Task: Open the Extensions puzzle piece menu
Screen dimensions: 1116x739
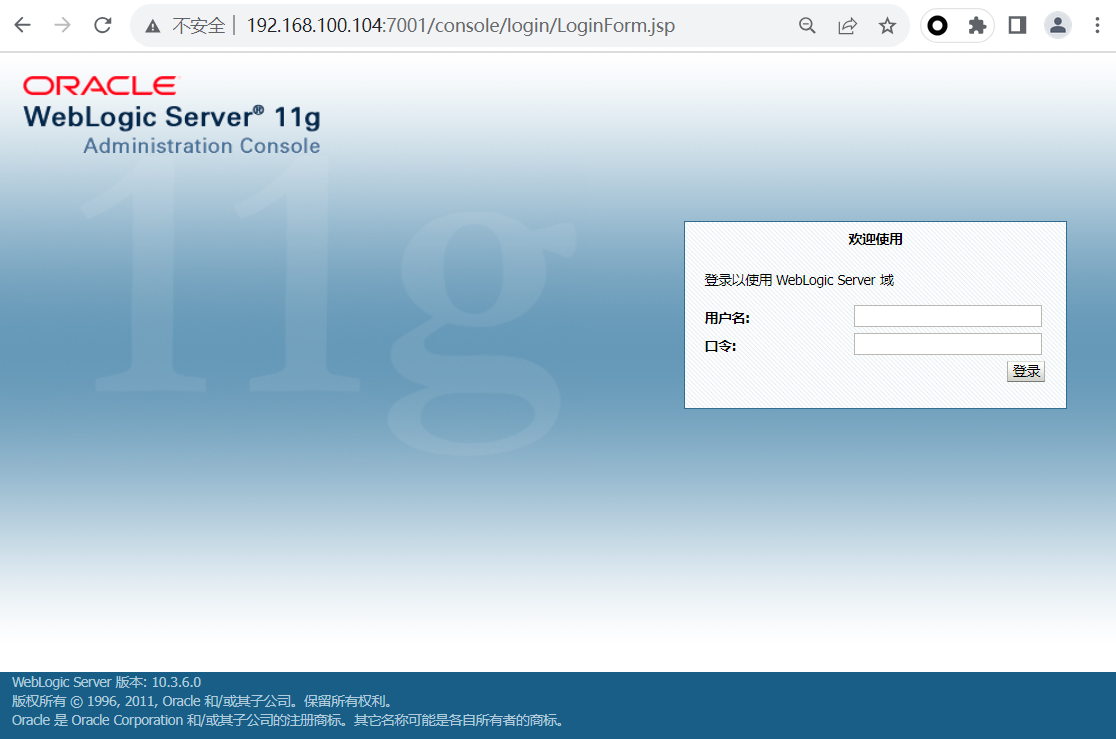Action: click(x=977, y=26)
